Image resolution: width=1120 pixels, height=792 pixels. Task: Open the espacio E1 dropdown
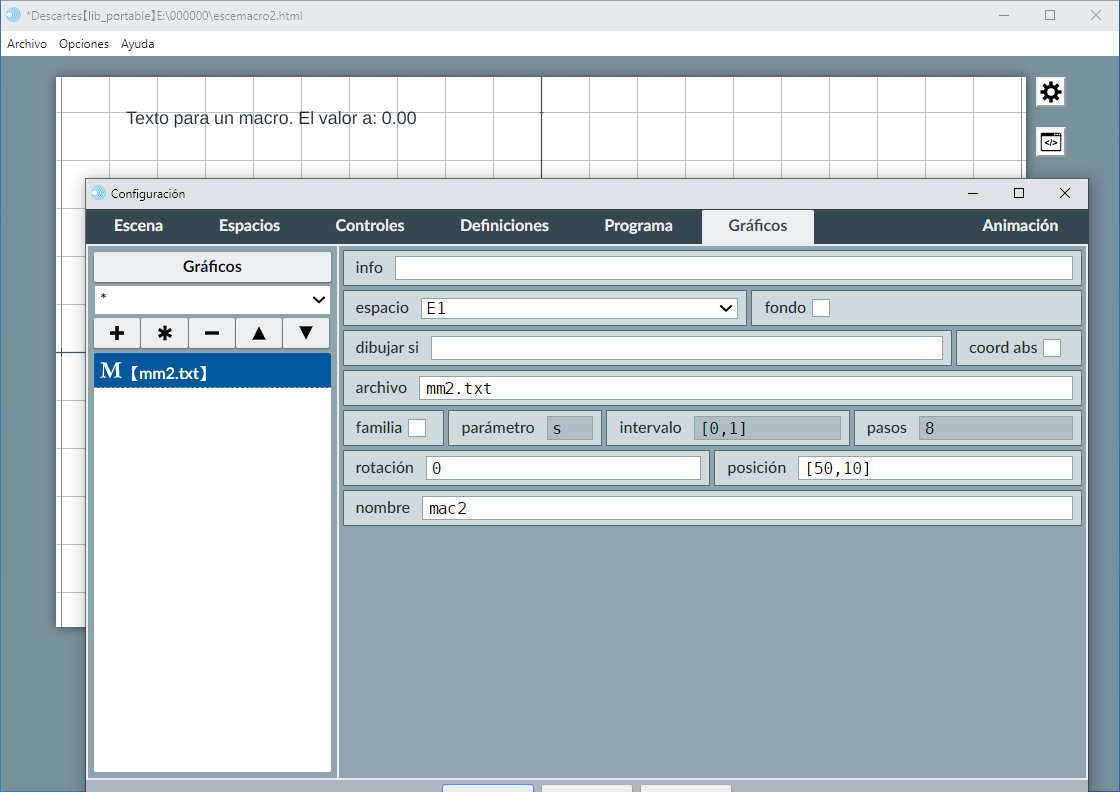[x=580, y=308]
